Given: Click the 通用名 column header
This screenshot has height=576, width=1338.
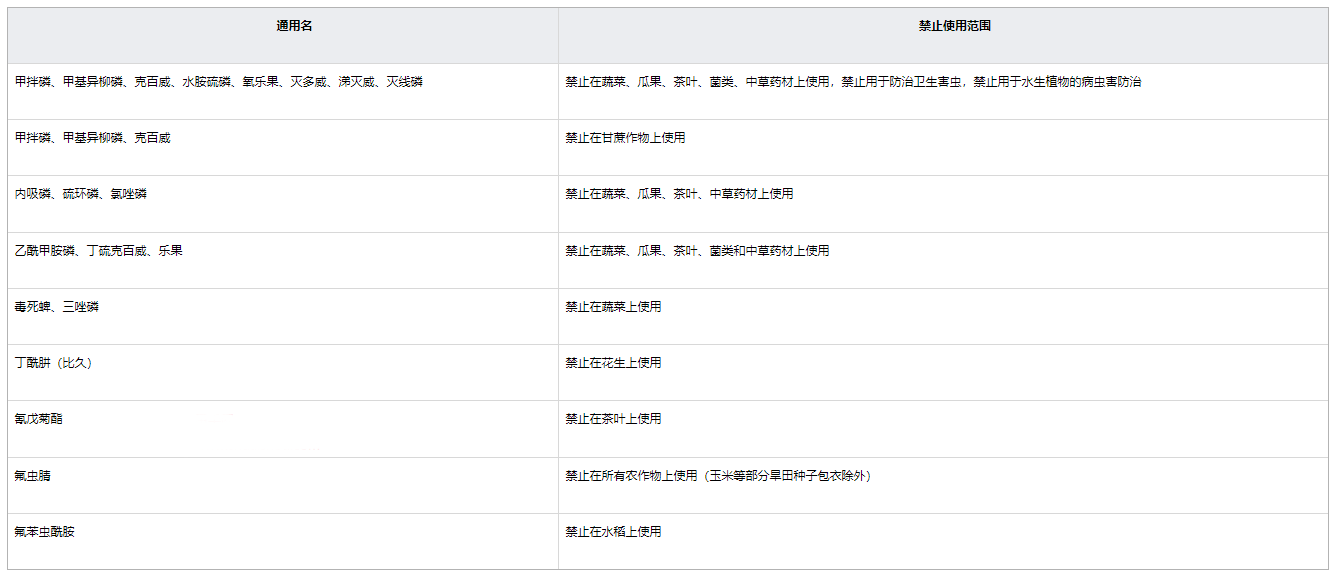Looking at the screenshot, I should point(294,26).
